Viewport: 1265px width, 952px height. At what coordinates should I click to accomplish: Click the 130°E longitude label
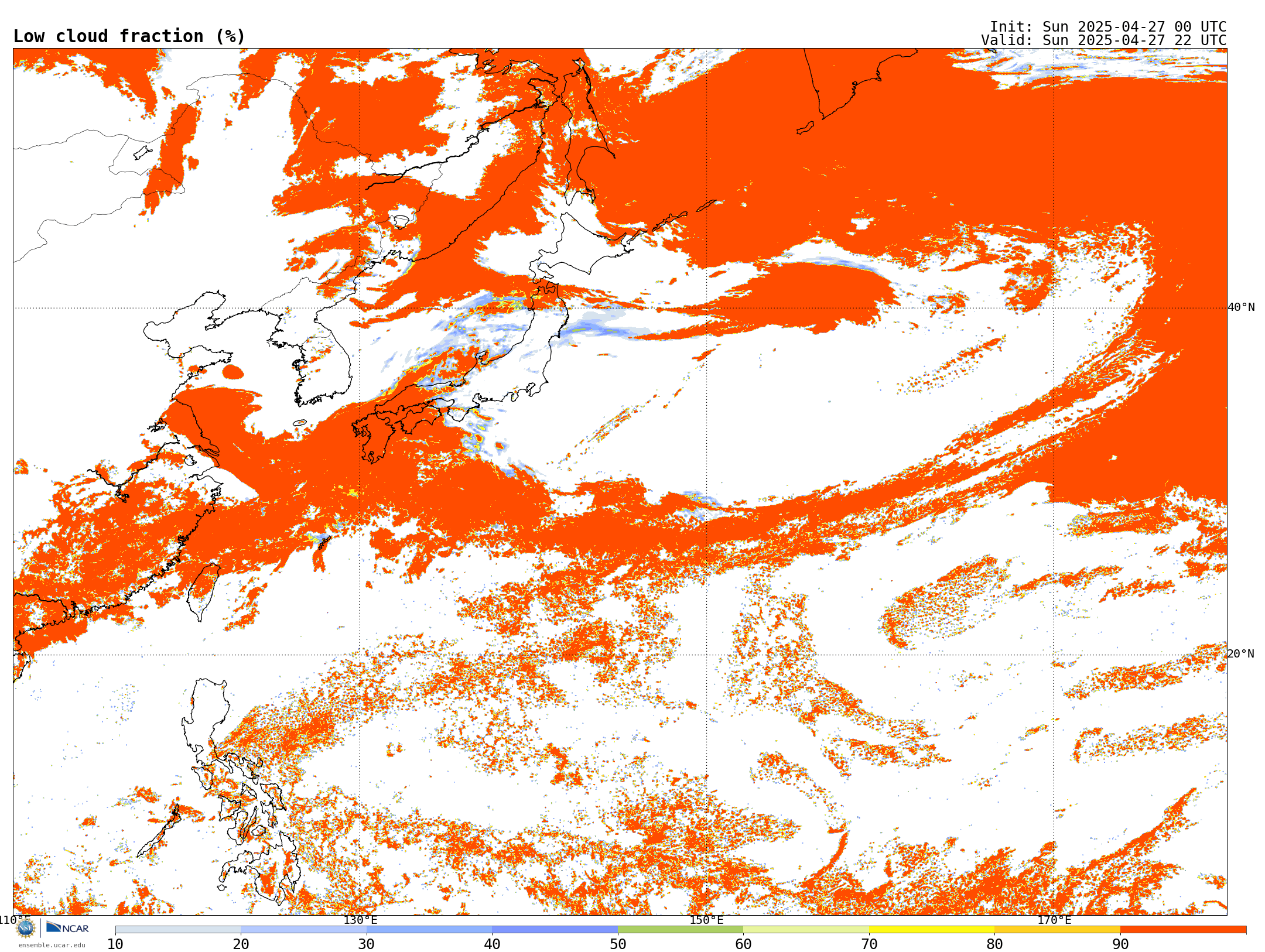pos(360,920)
